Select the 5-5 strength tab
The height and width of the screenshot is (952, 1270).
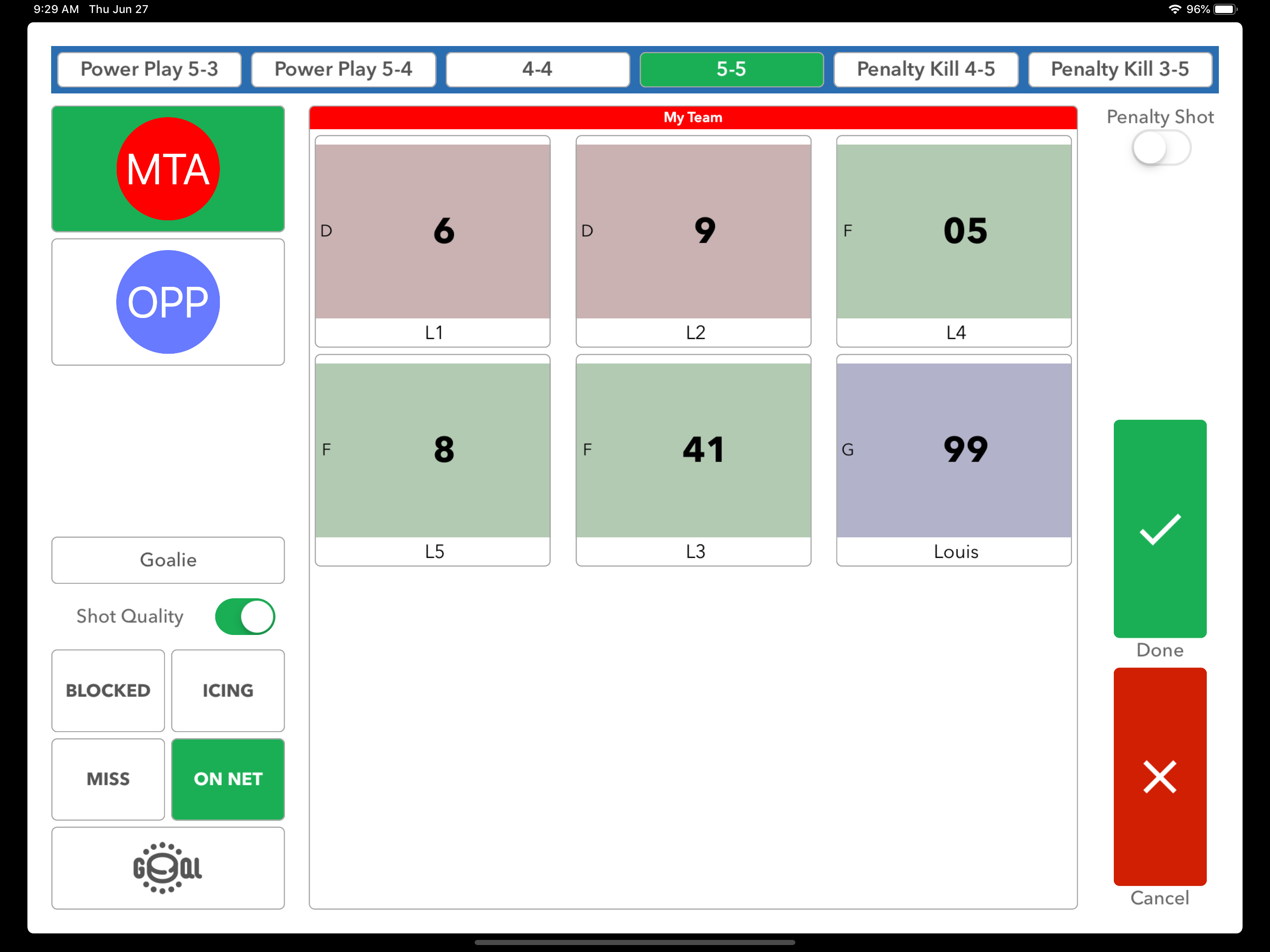731,69
